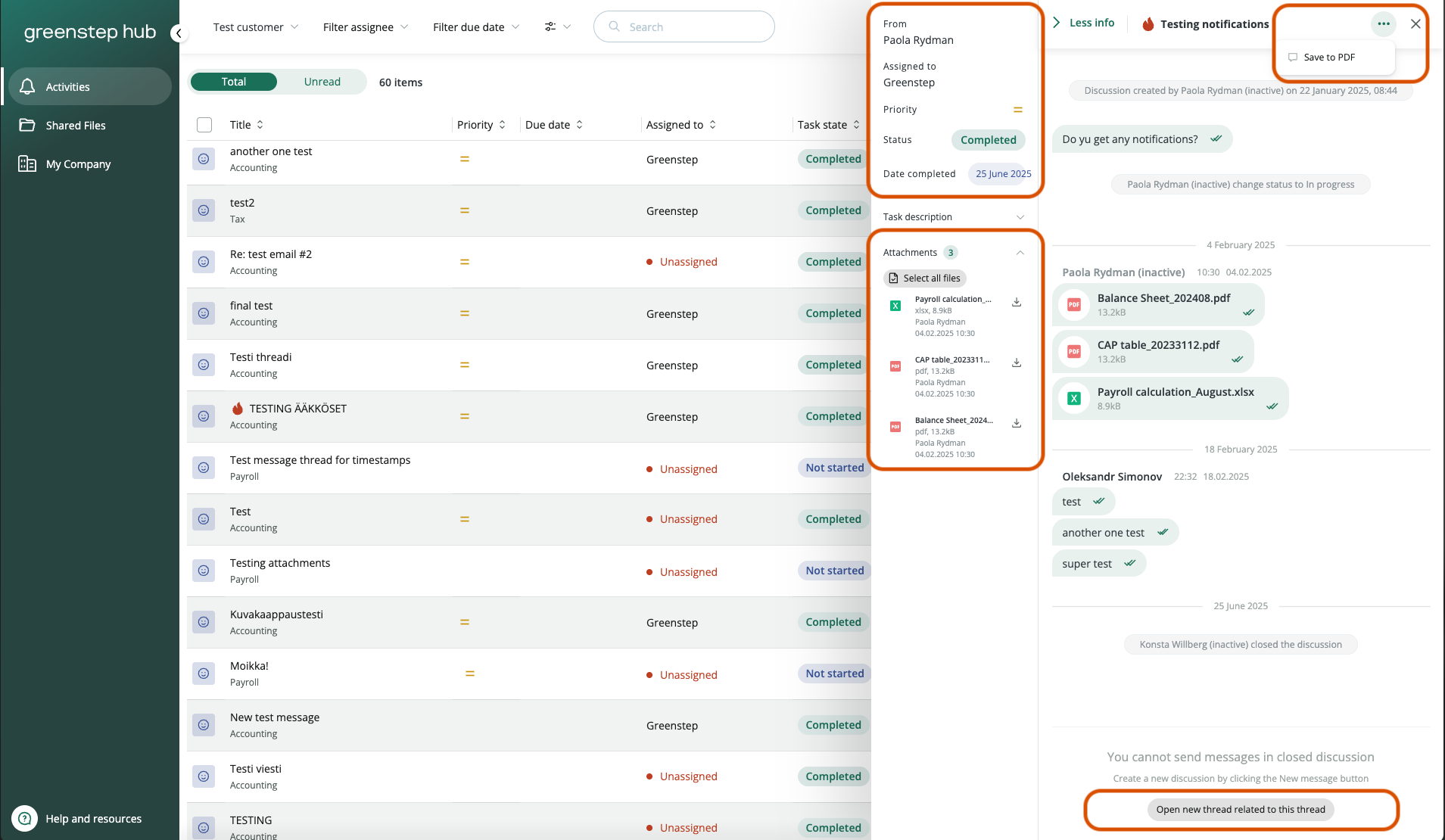Click in the Search field
The image size is (1445, 840).
pyautogui.click(x=684, y=26)
